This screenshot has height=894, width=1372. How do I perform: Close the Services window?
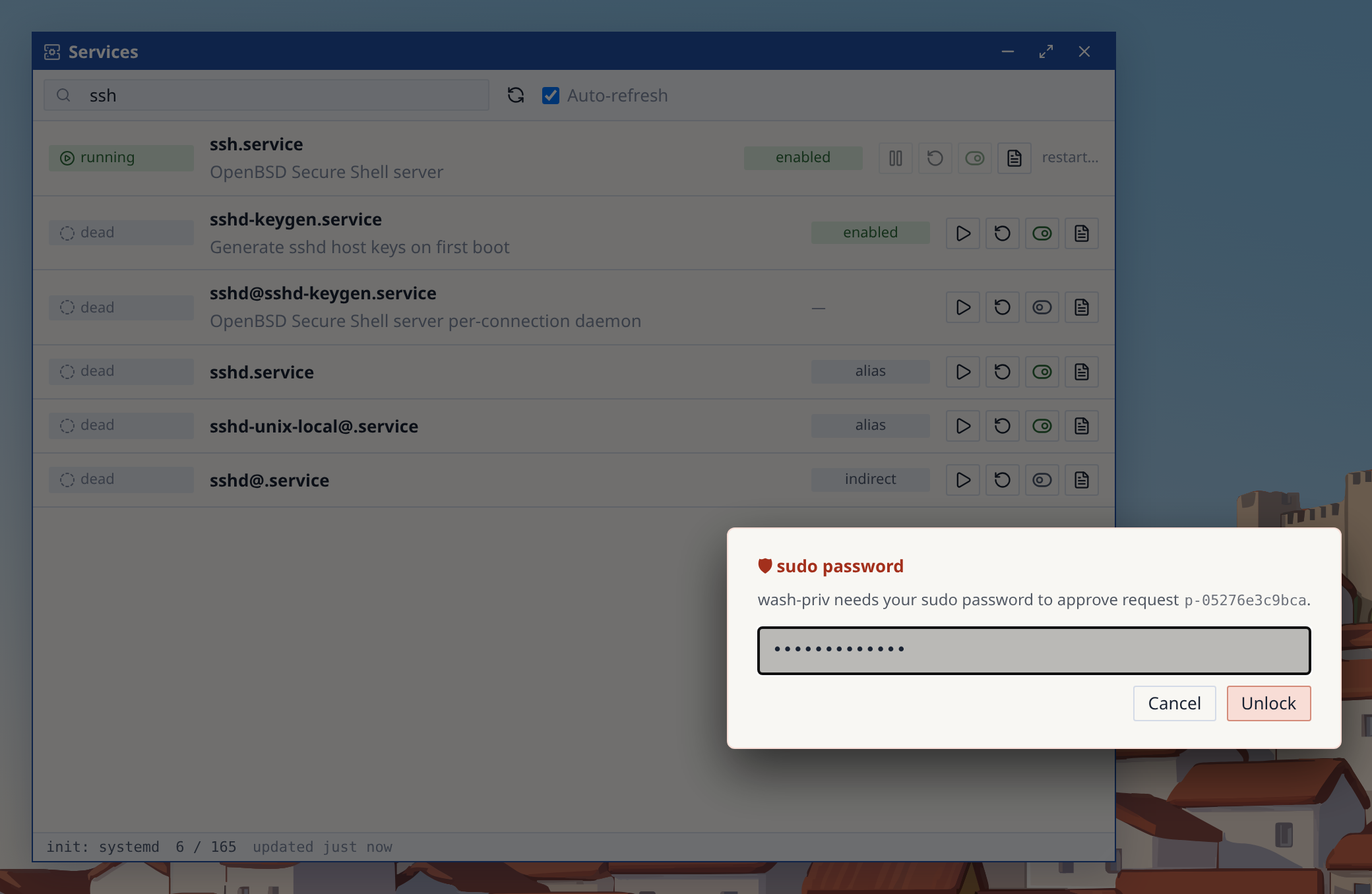point(1084,51)
